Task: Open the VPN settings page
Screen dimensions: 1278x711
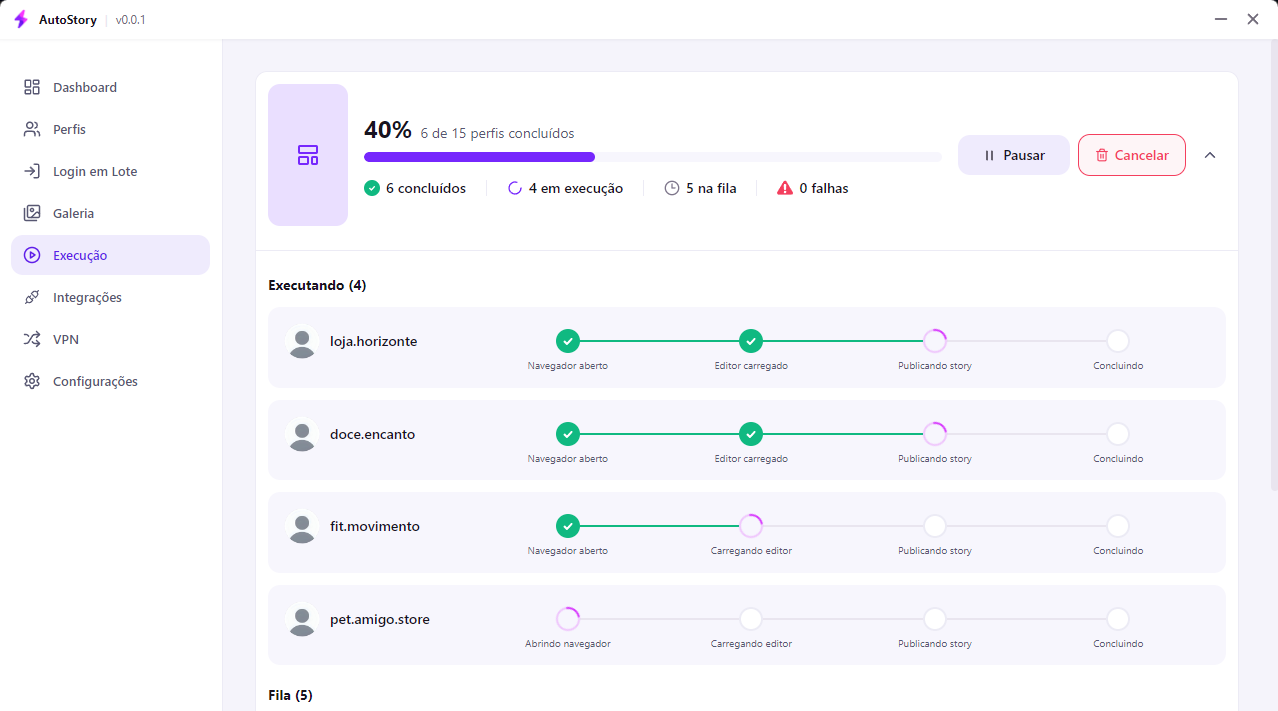Action: pyautogui.click(x=110, y=339)
